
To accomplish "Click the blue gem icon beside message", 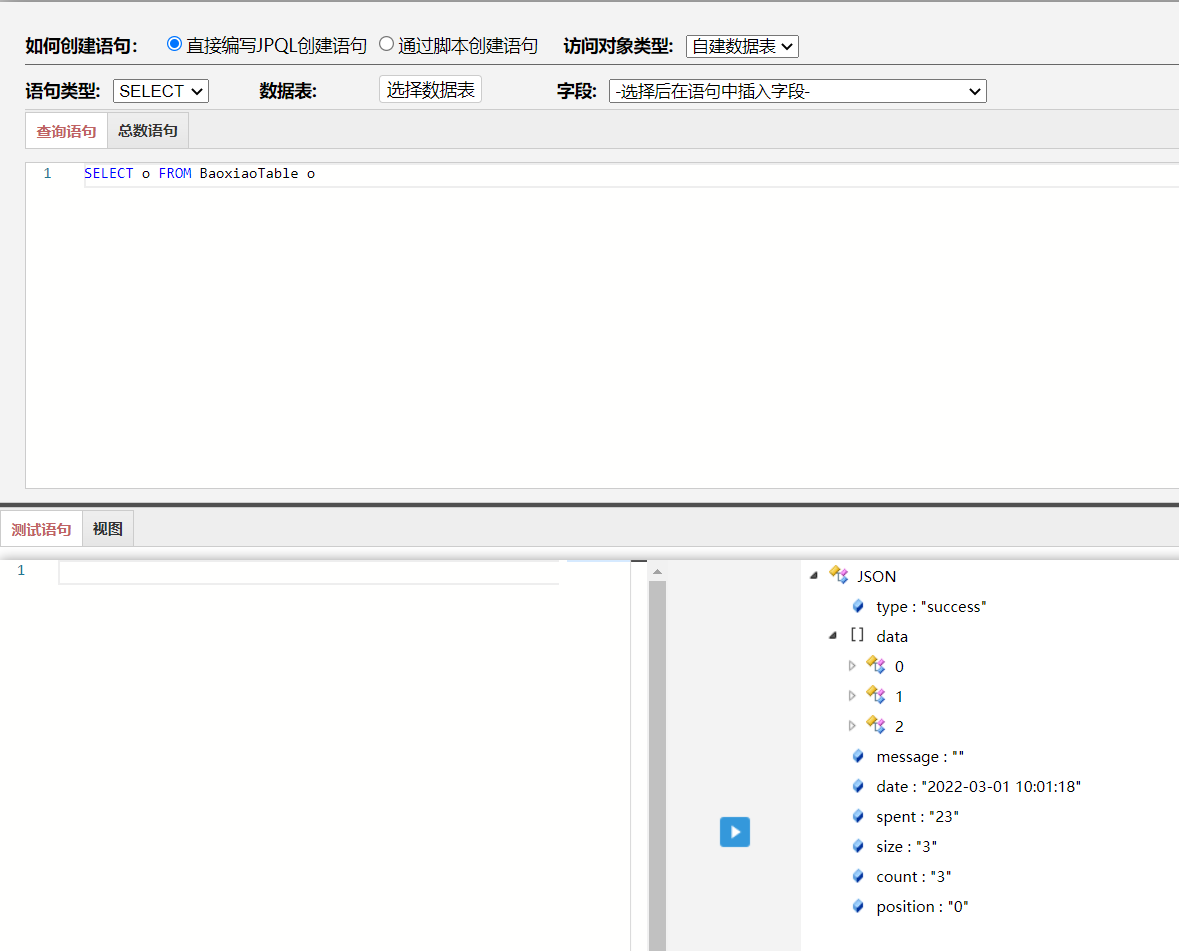I will (x=858, y=756).
